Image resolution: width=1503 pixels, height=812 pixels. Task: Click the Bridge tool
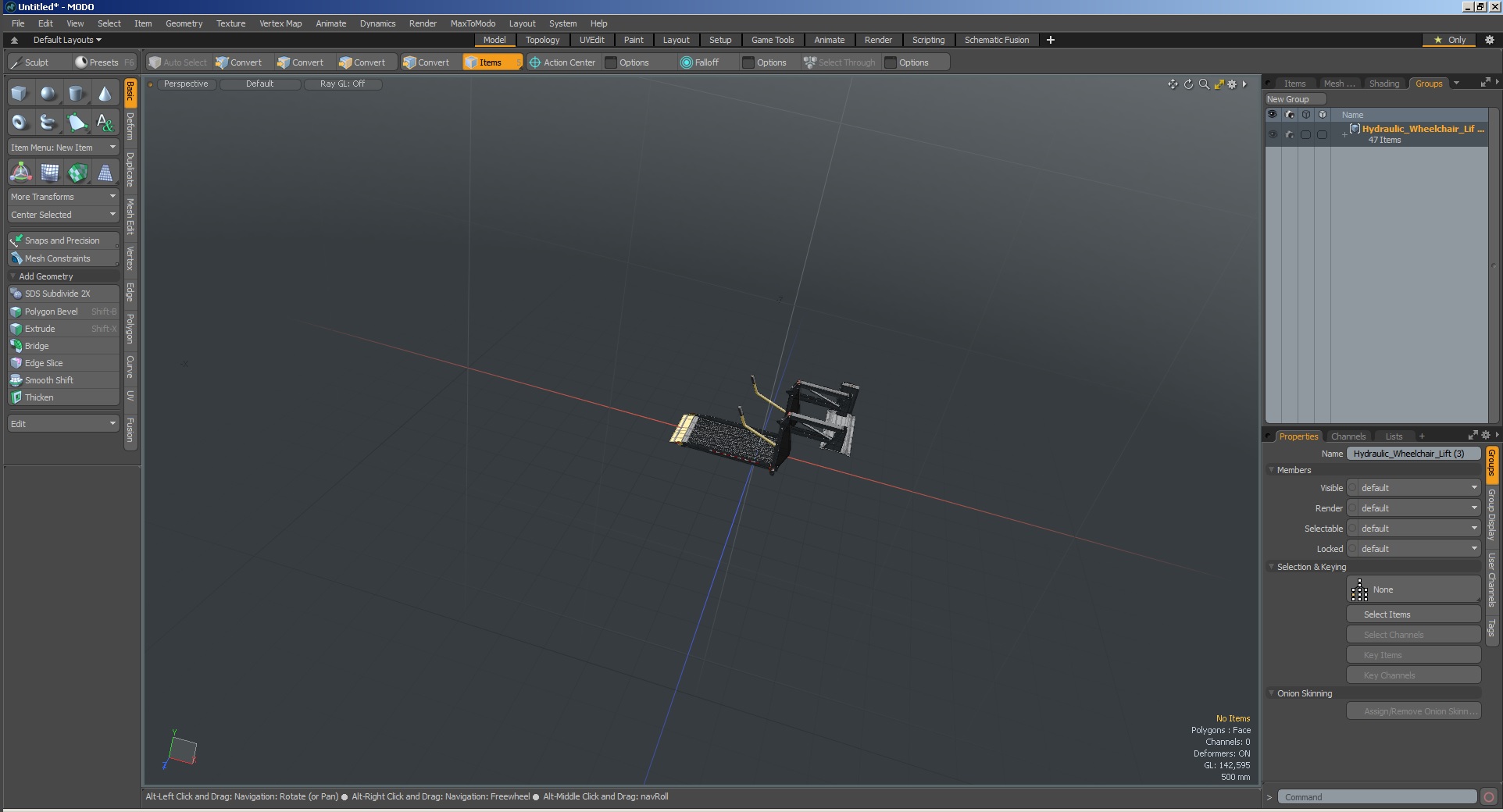63,346
